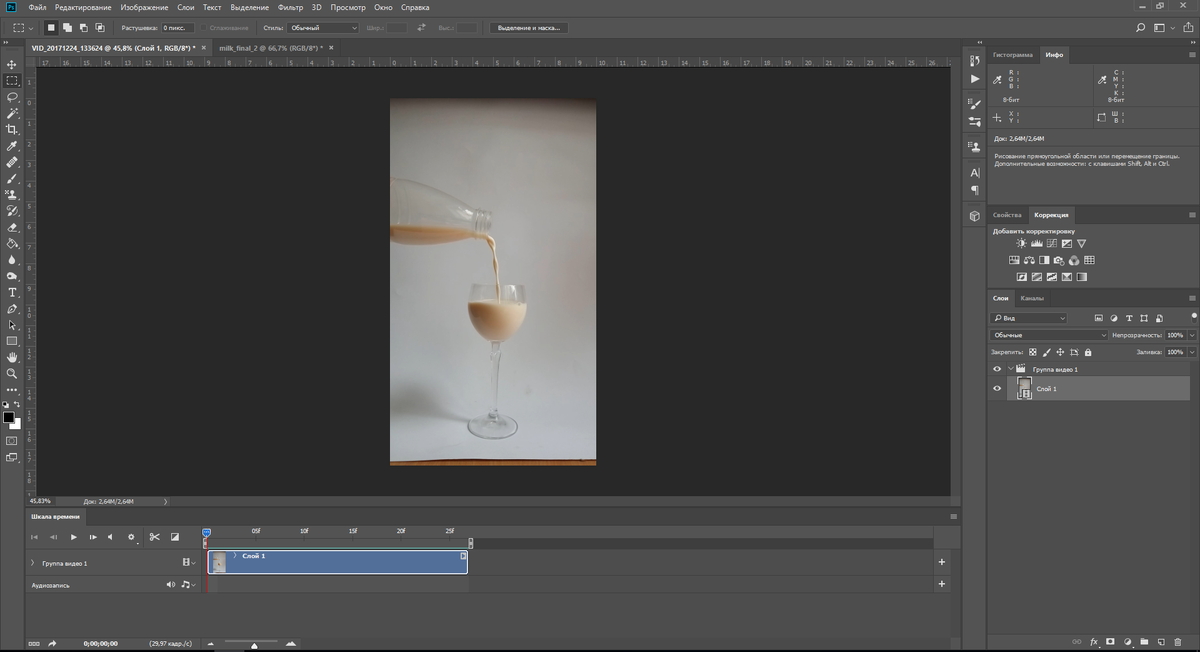Viewport: 1200px width, 652px height.
Task: Click lock position icon in Layers panel
Action: pos(1060,352)
